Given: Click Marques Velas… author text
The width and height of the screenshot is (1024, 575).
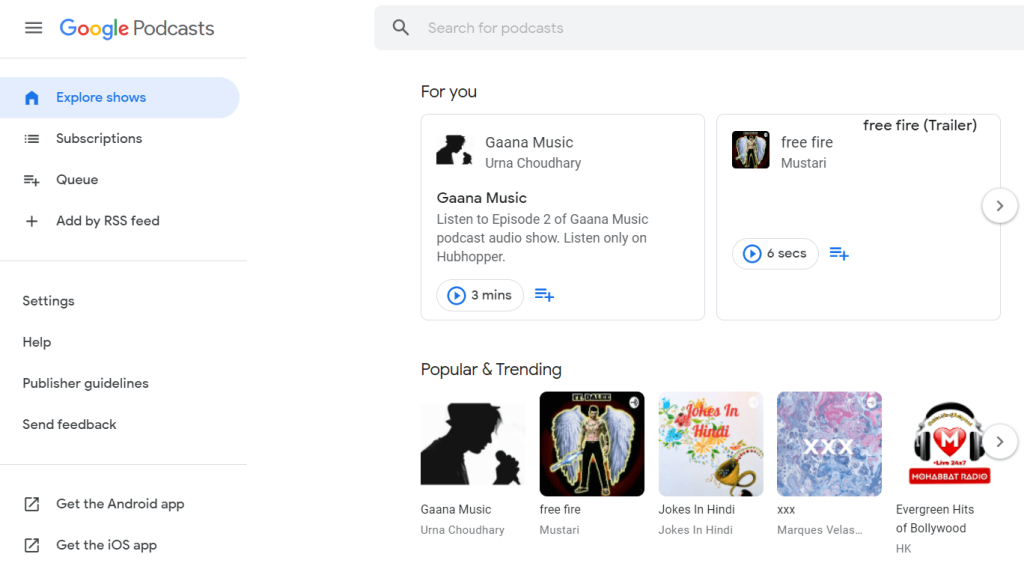Looking at the screenshot, I should [x=820, y=530].
